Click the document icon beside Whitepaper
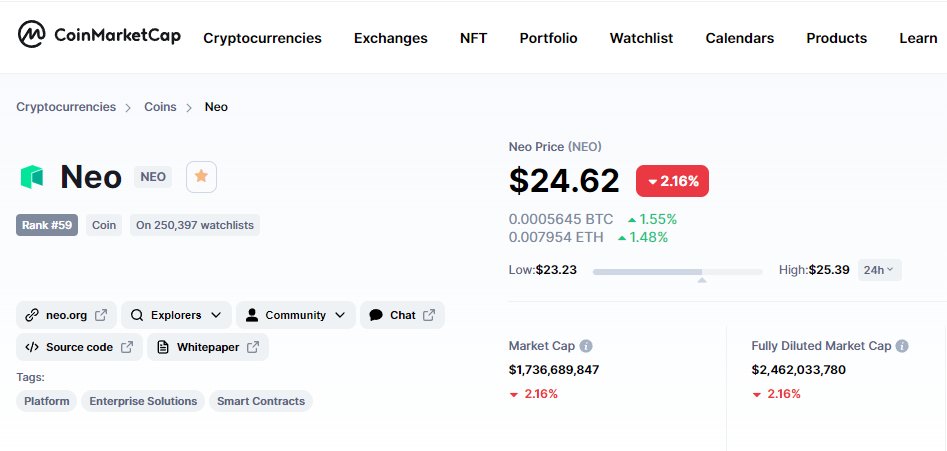 click(x=162, y=347)
